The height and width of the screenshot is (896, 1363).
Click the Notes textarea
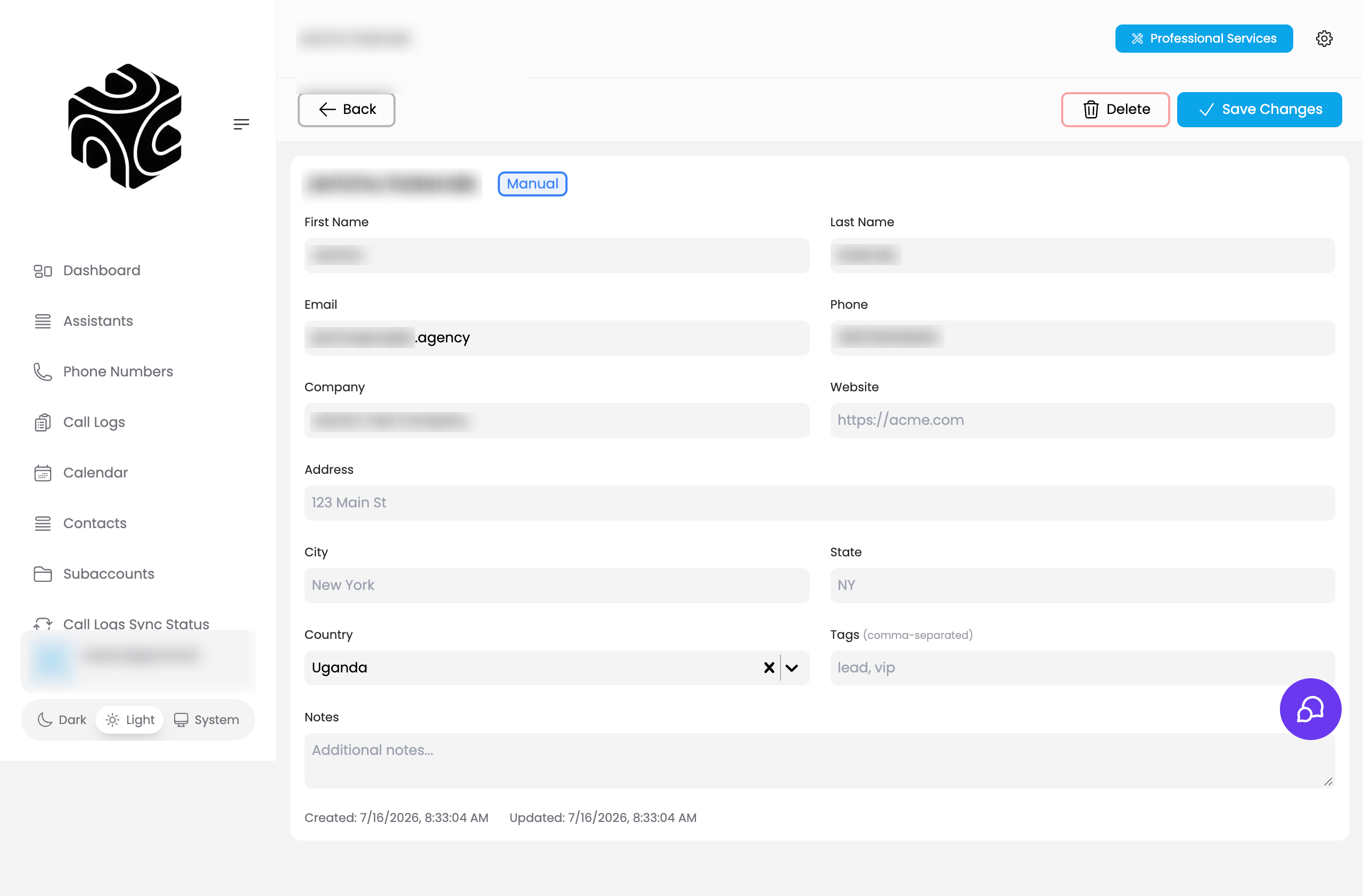(x=819, y=760)
